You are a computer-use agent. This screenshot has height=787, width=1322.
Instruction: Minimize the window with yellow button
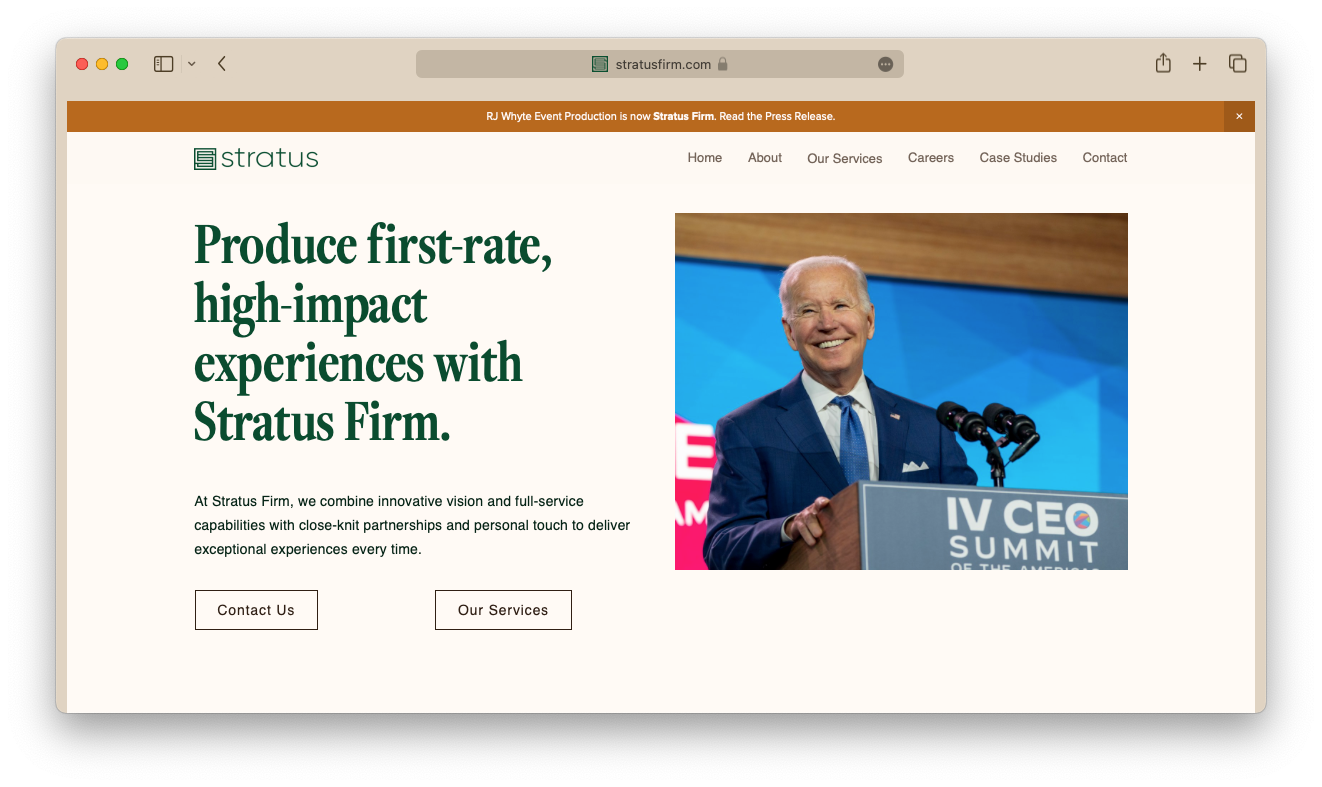(102, 64)
